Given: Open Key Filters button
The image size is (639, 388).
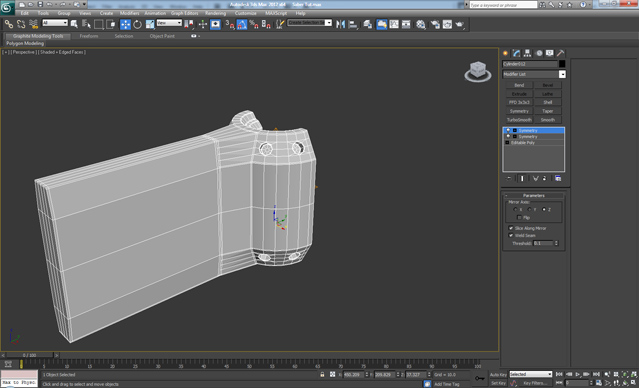Looking at the screenshot, I should [x=535, y=383].
